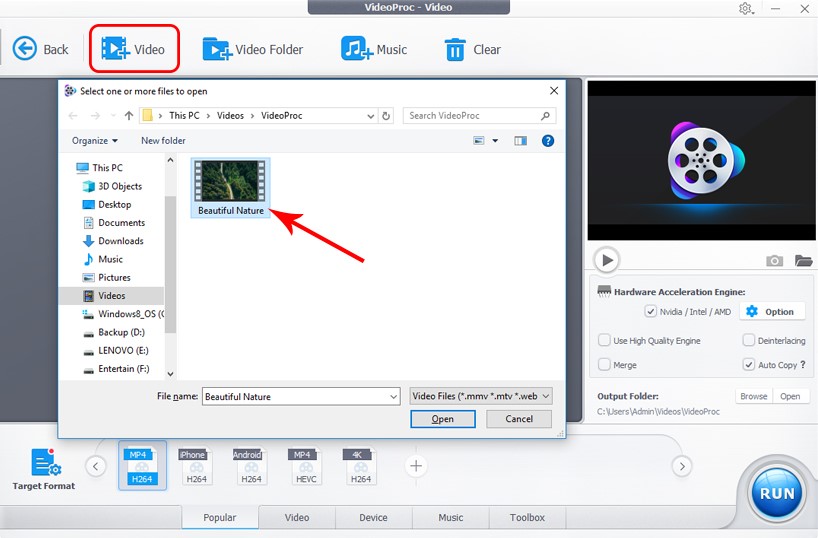
Task: Add Music file from toolbar
Action: click(x=374, y=49)
